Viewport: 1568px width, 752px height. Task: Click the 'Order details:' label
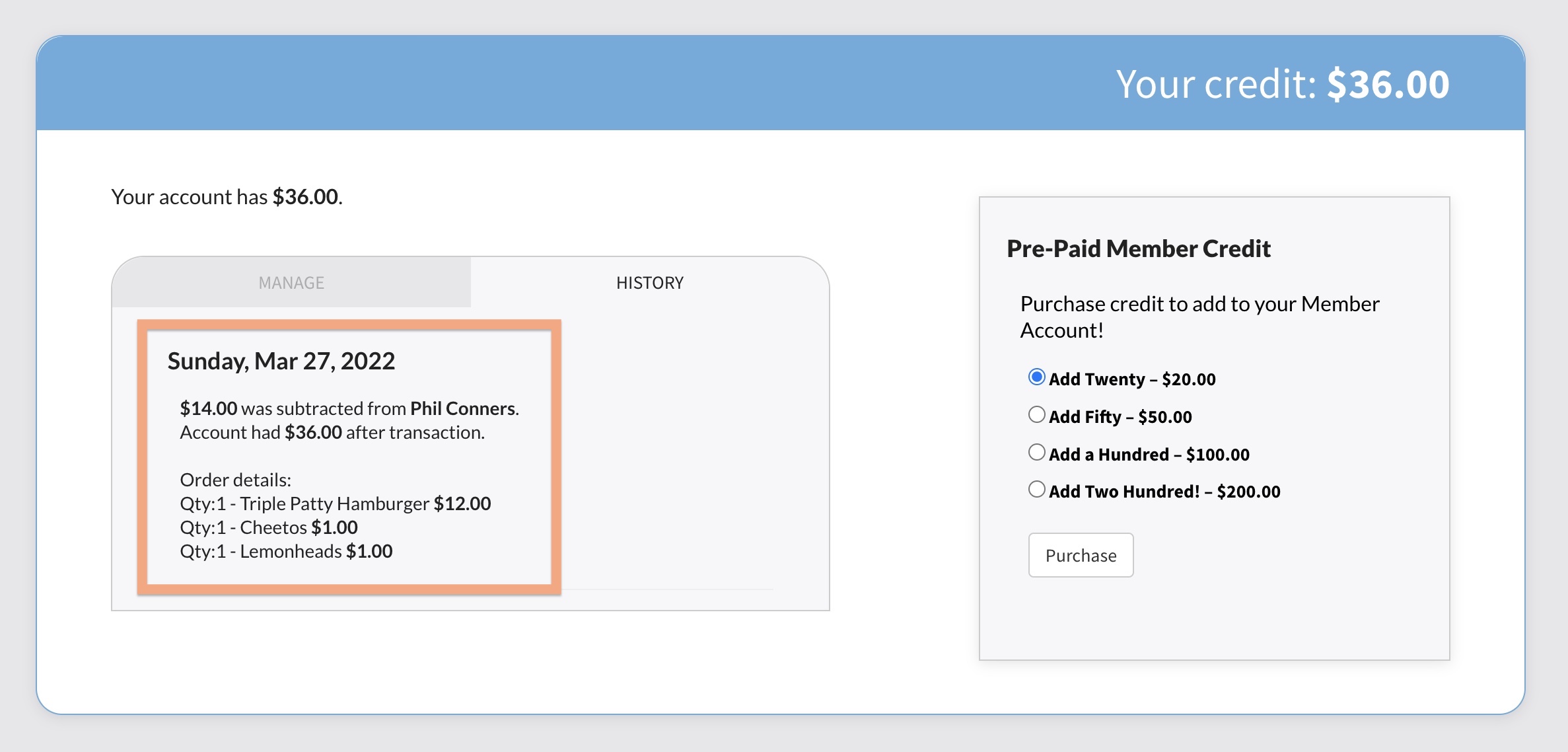tap(235, 480)
